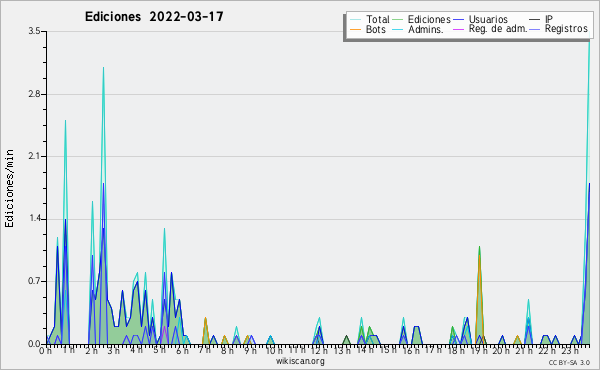600x370 pixels.
Task: Click the wikiscan.org link below the chart
Action: [x=300, y=361]
